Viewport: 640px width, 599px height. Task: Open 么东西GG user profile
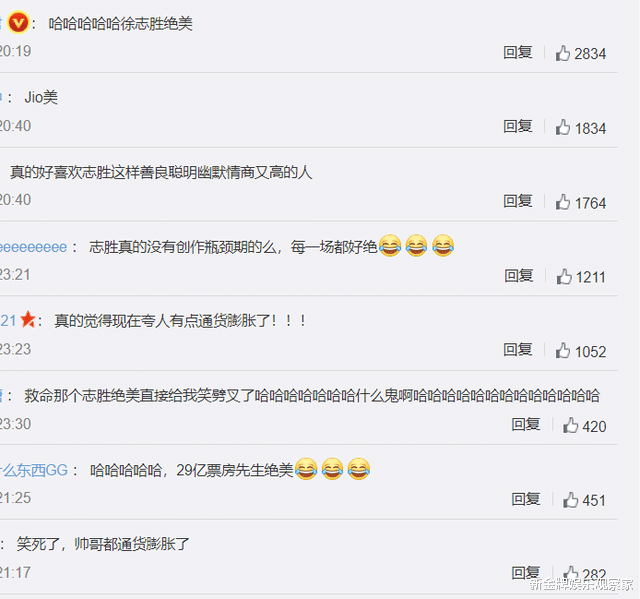pos(34,470)
